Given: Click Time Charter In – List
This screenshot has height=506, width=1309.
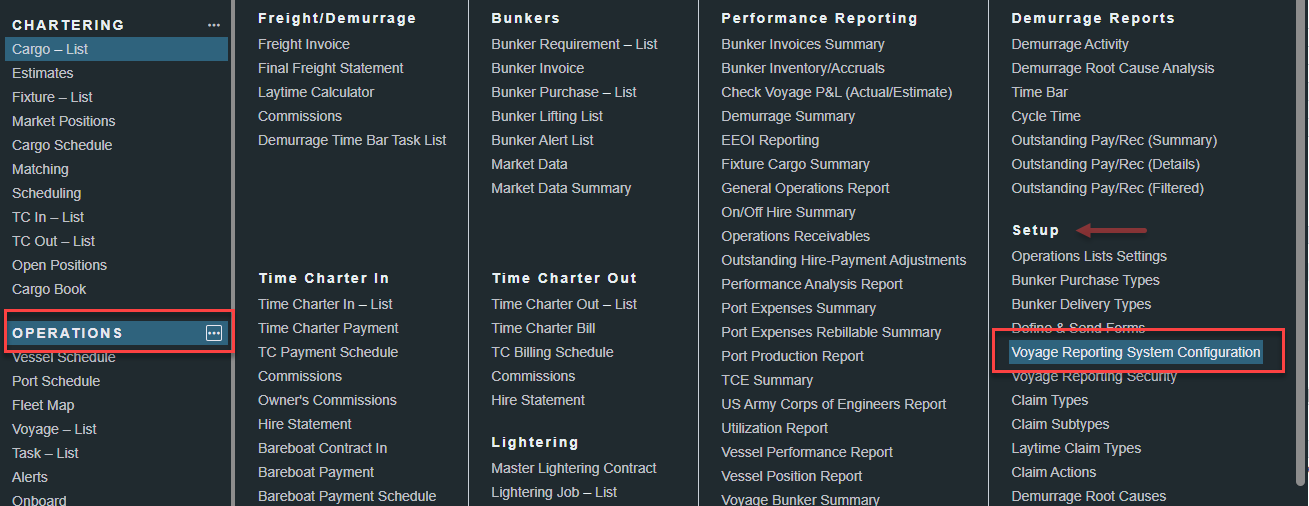Looking at the screenshot, I should tap(325, 304).
